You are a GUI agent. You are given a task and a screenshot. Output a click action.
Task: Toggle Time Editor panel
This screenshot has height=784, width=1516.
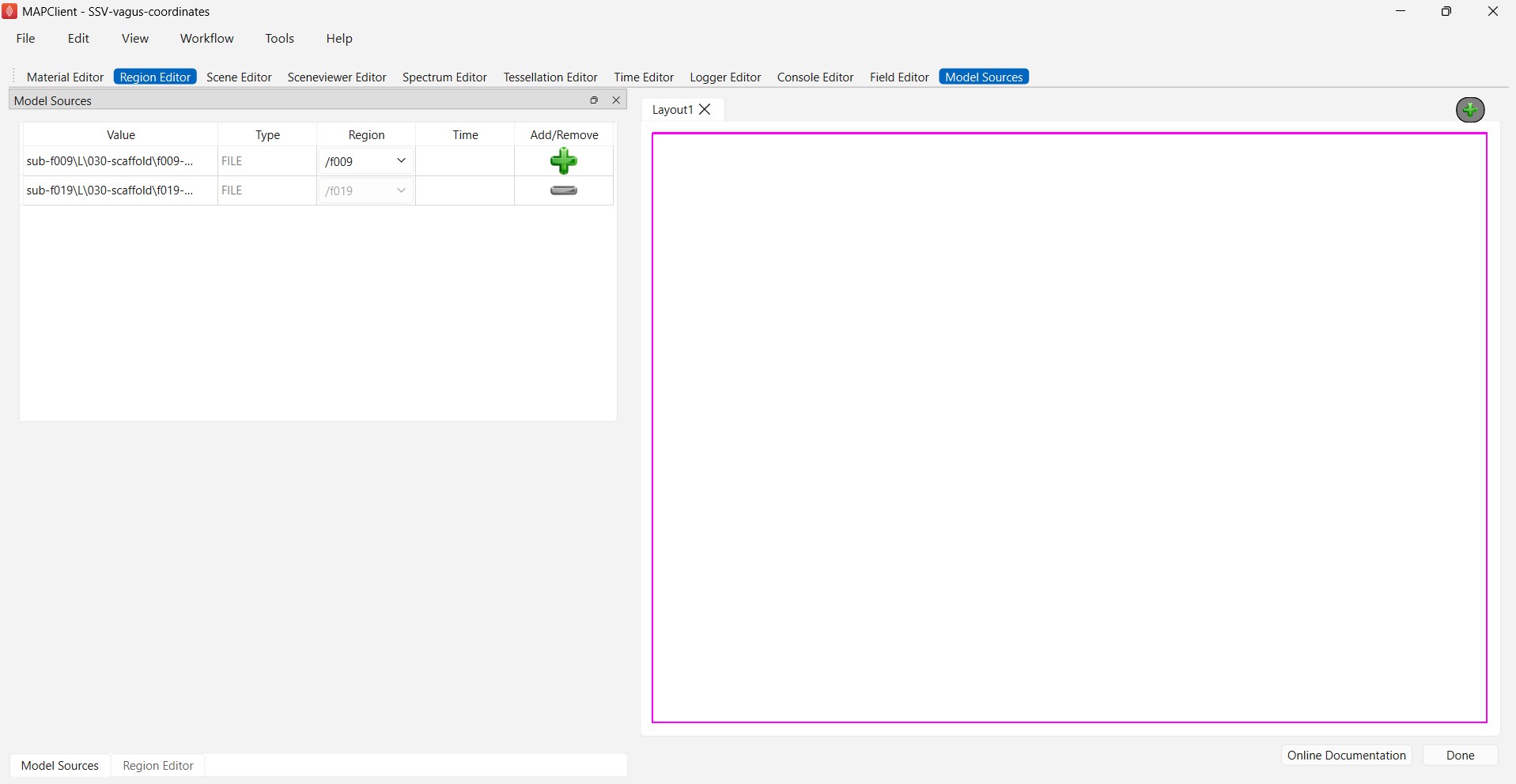pyautogui.click(x=644, y=77)
